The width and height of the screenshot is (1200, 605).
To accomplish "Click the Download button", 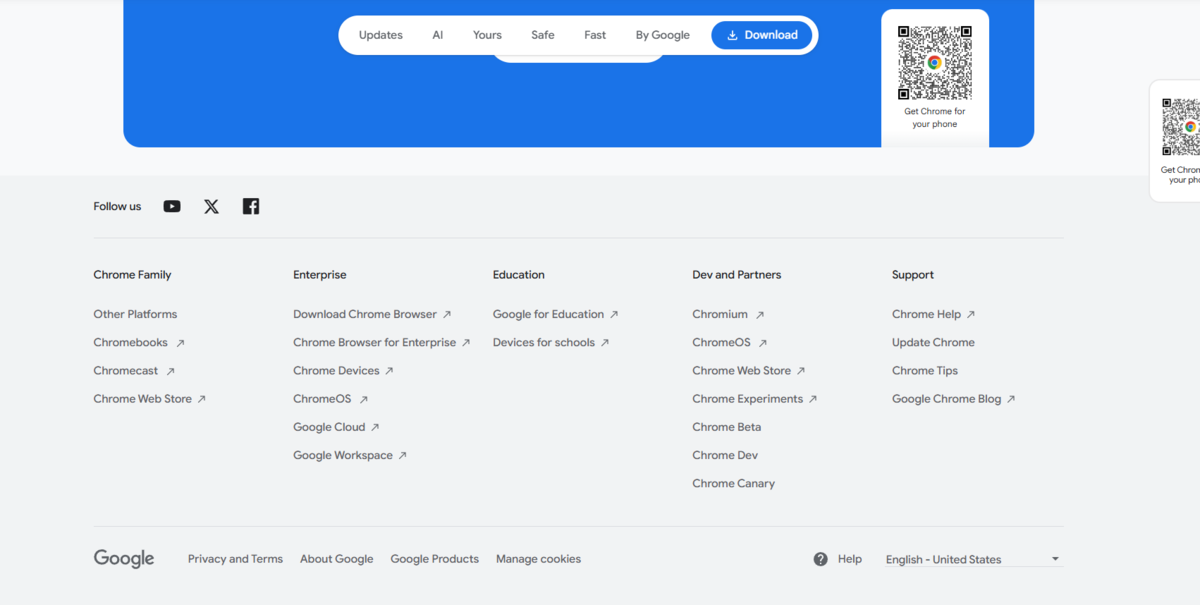I will [762, 34].
